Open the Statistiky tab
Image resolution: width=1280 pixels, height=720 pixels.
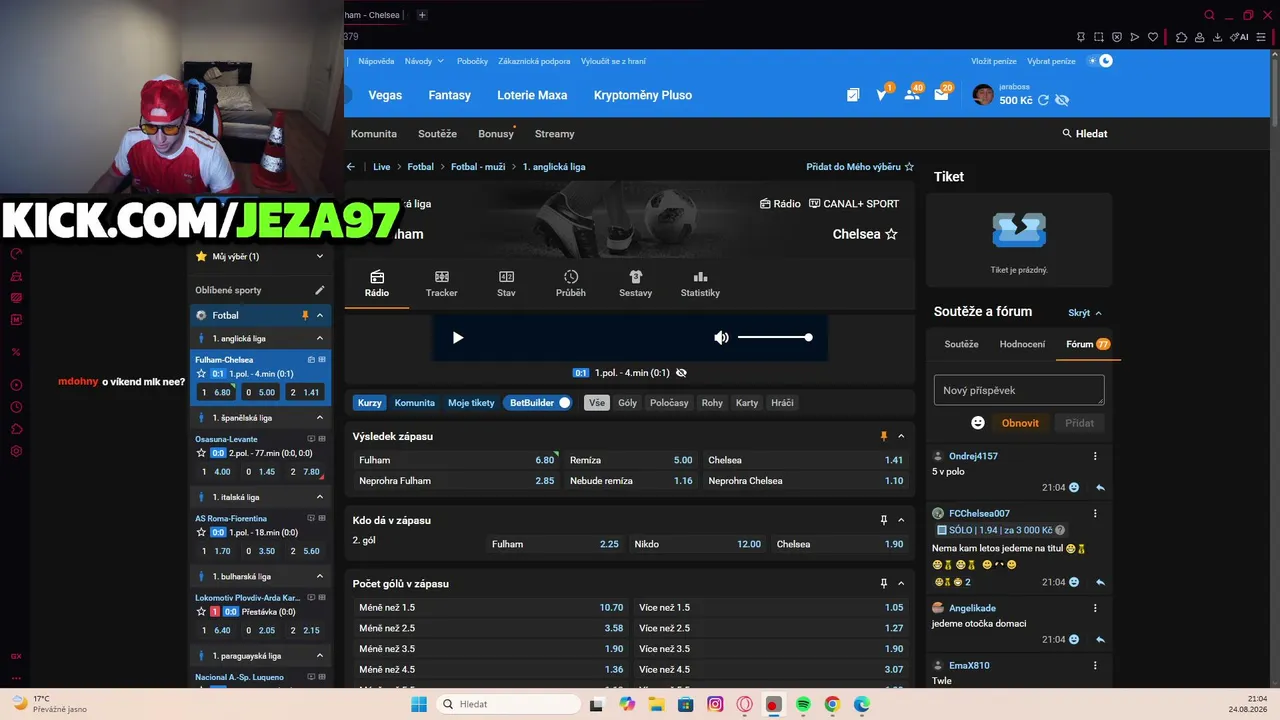coord(700,284)
